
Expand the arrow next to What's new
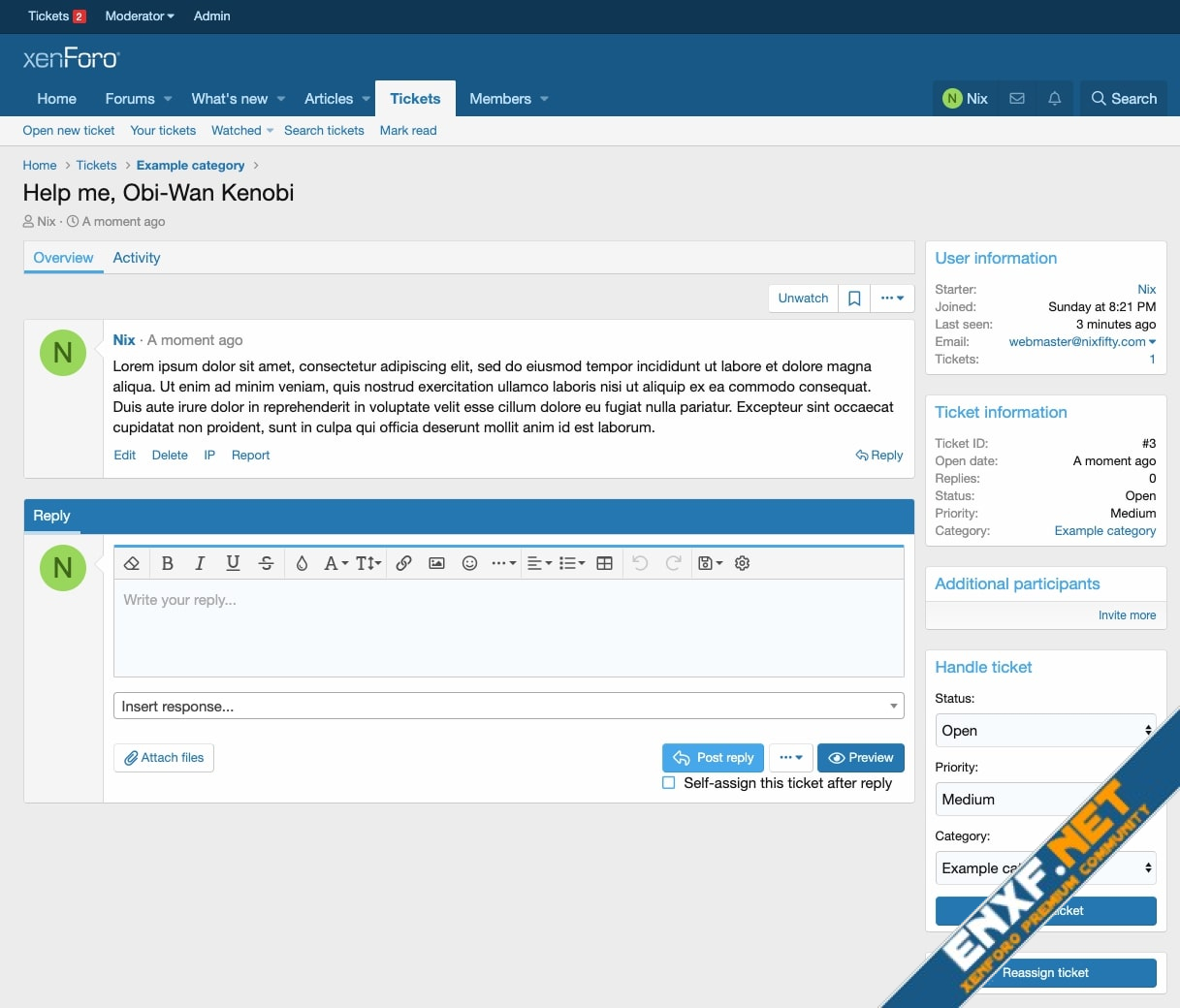click(x=281, y=99)
